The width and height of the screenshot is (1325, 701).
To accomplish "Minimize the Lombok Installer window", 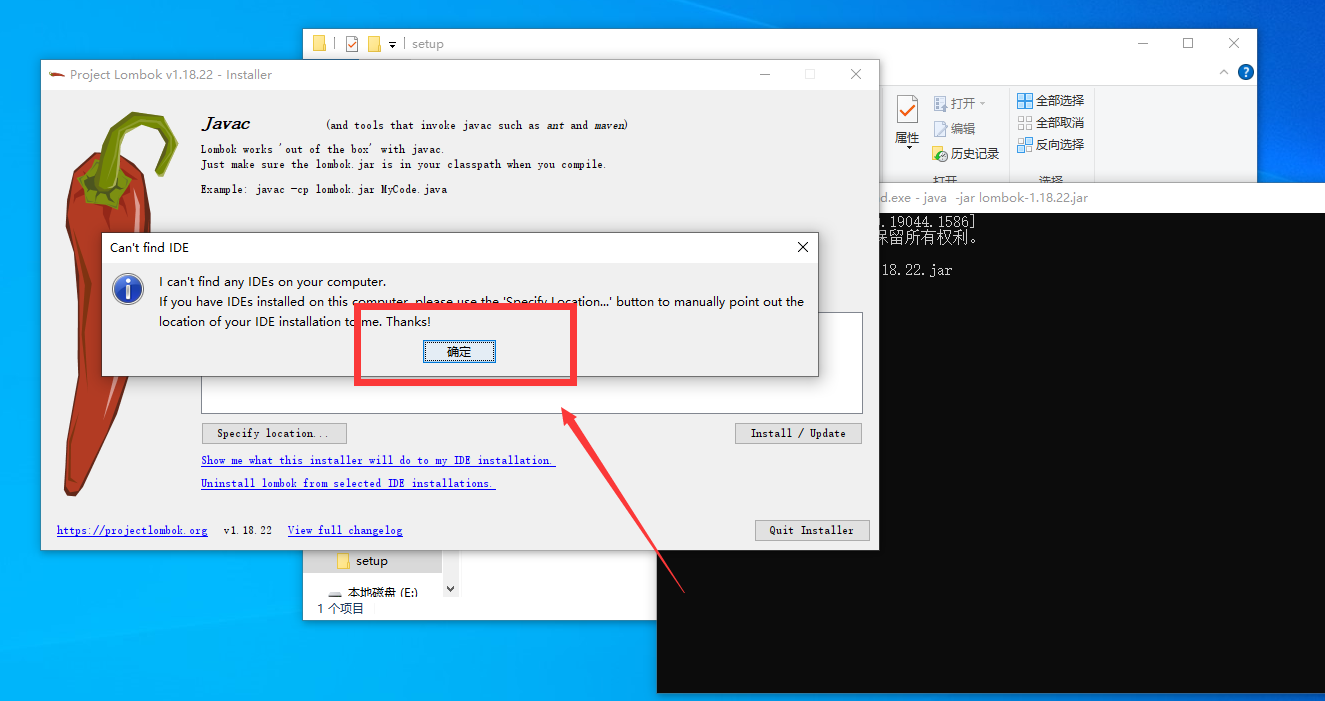I will tap(764, 74).
